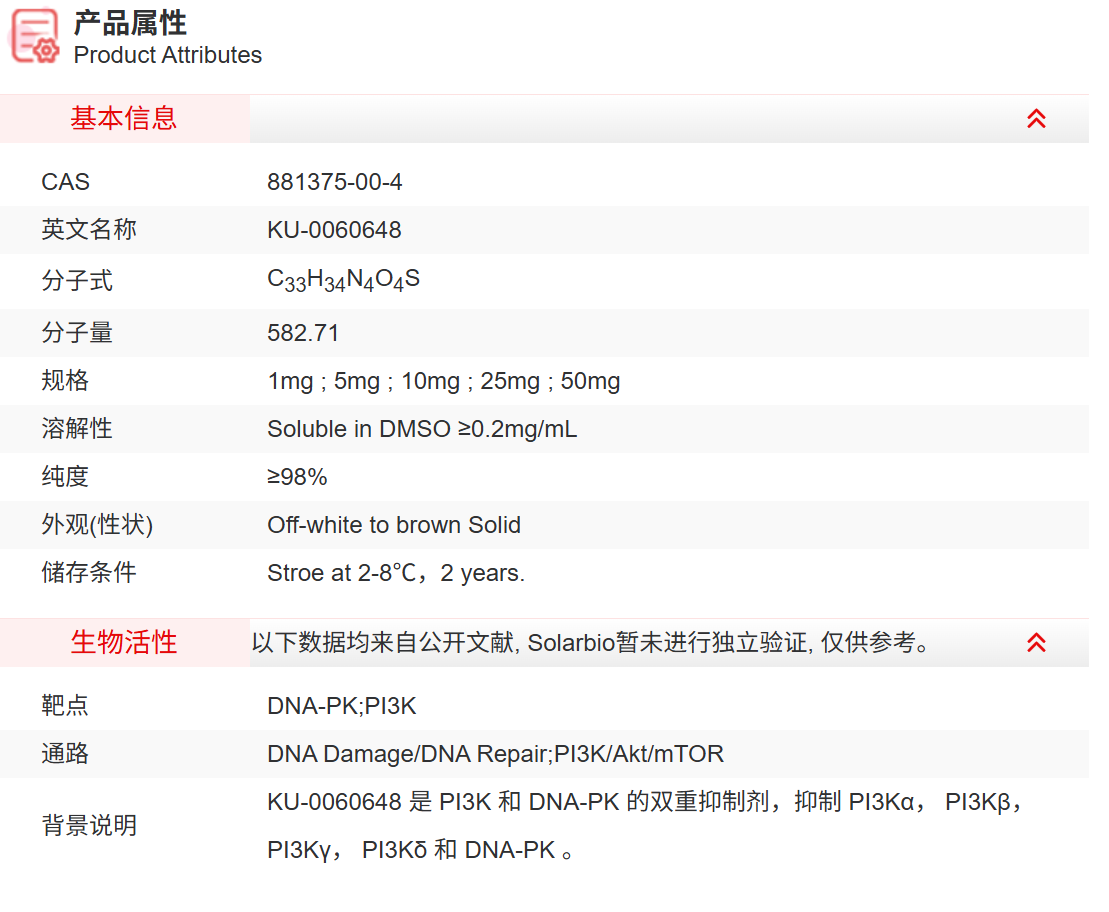Viewport: 1109px width, 912px height.
Task: Select the 基本信息 section header
Action: (x=124, y=119)
